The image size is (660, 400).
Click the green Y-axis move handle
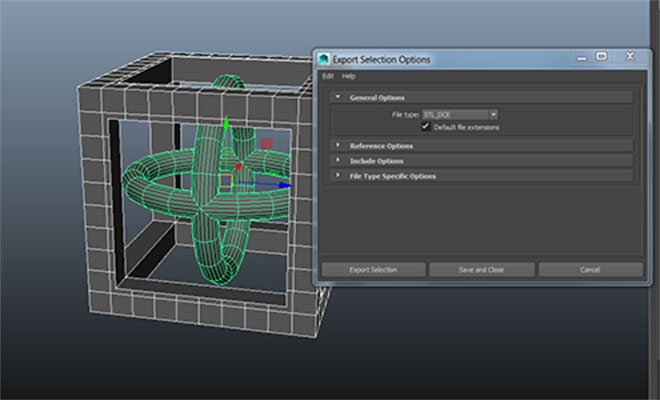click(x=226, y=123)
